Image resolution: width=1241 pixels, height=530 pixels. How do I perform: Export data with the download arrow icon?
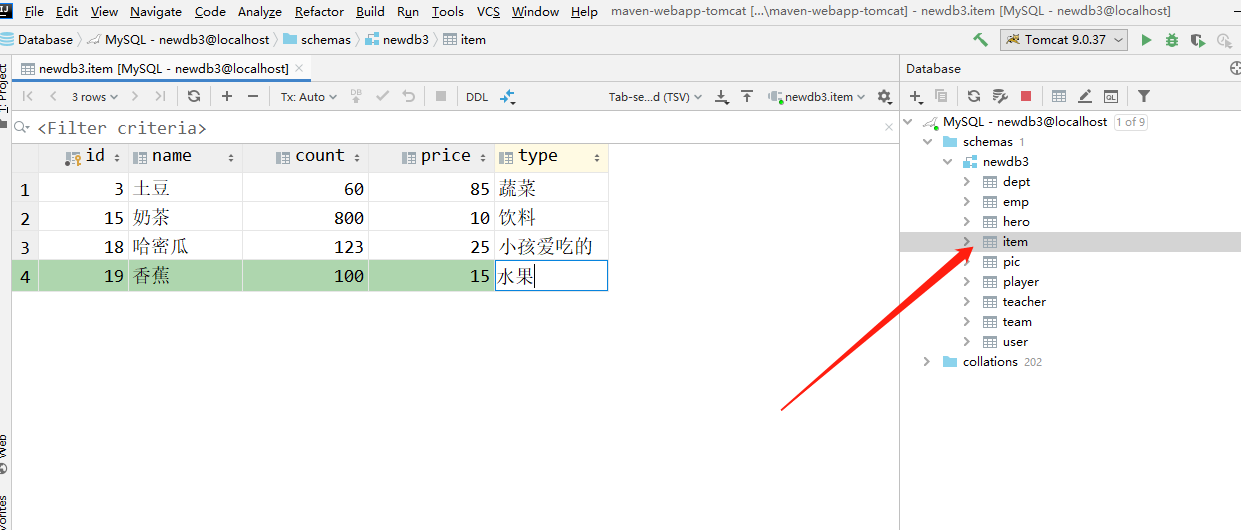click(x=722, y=97)
